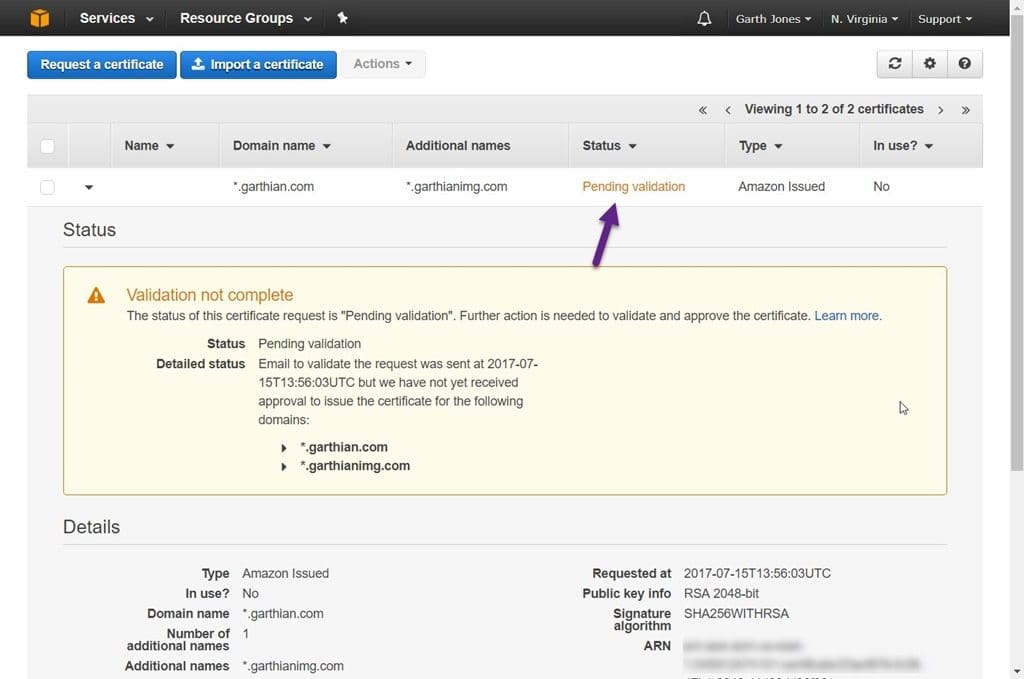The width and height of the screenshot is (1024, 679).
Task: Click the Validation not complete heading
Action: (210, 295)
